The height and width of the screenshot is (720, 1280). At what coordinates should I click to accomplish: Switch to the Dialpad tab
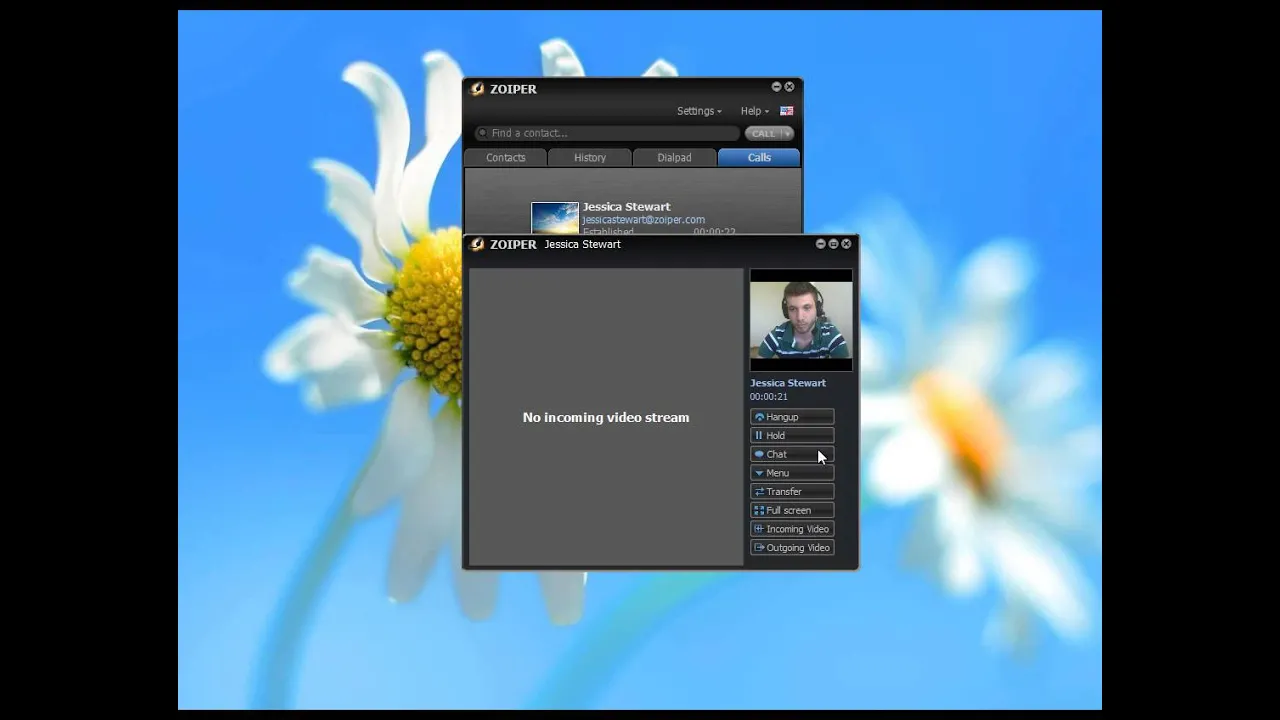coord(674,158)
